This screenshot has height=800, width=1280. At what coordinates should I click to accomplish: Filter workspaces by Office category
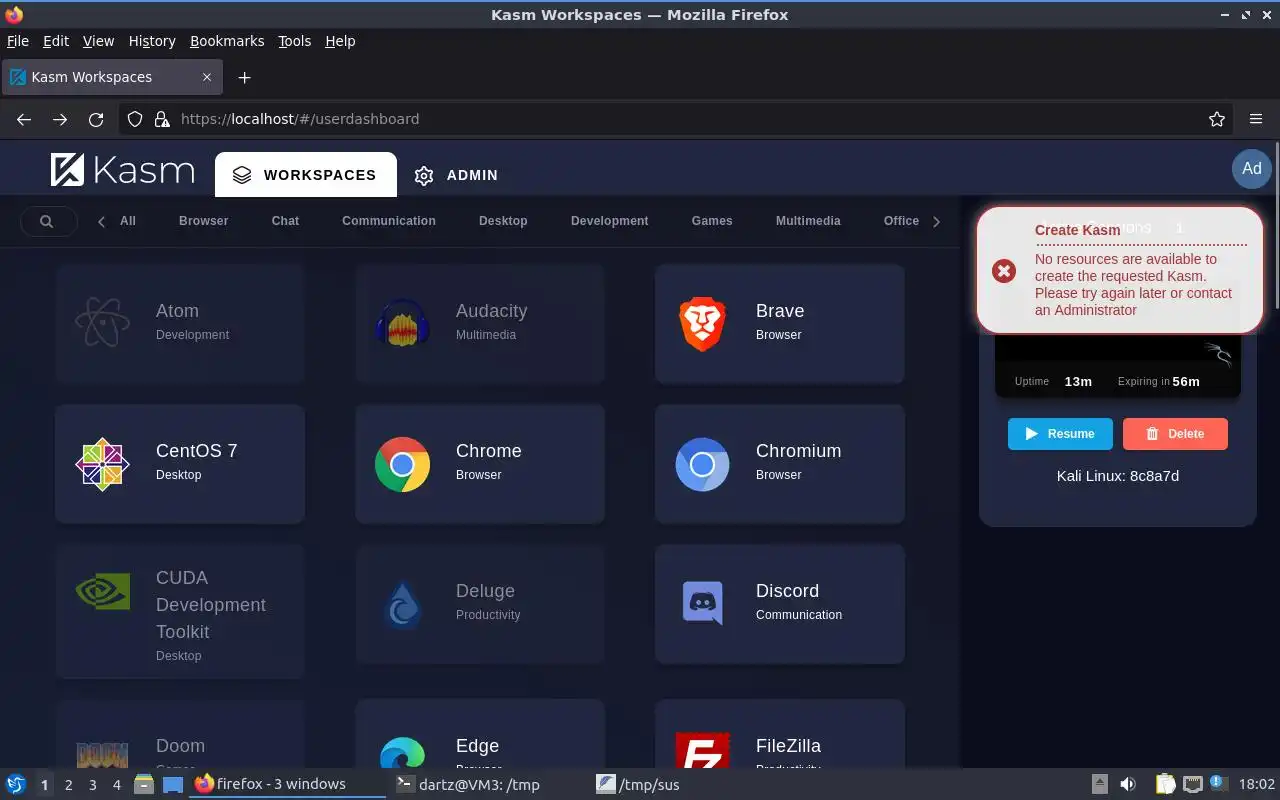click(x=901, y=221)
